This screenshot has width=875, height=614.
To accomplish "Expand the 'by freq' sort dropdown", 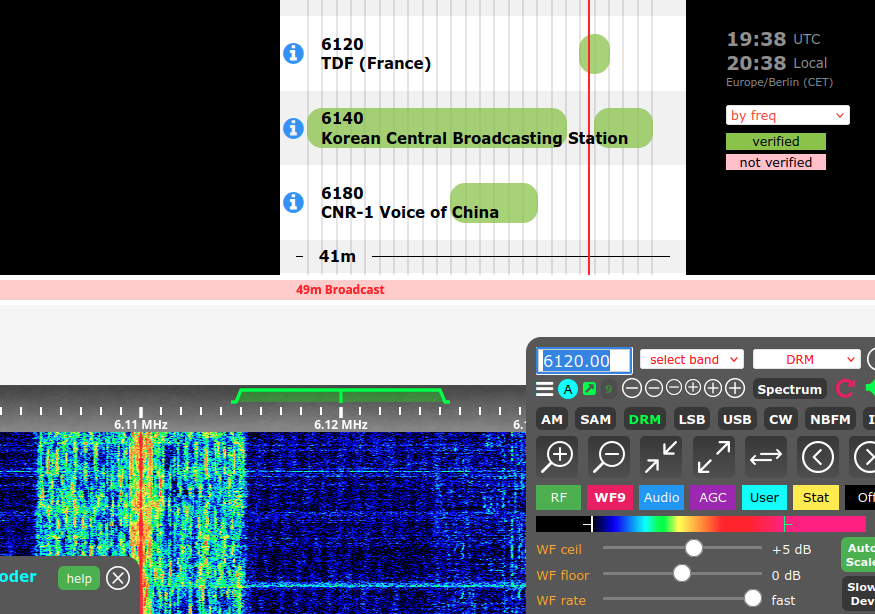I will point(787,115).
